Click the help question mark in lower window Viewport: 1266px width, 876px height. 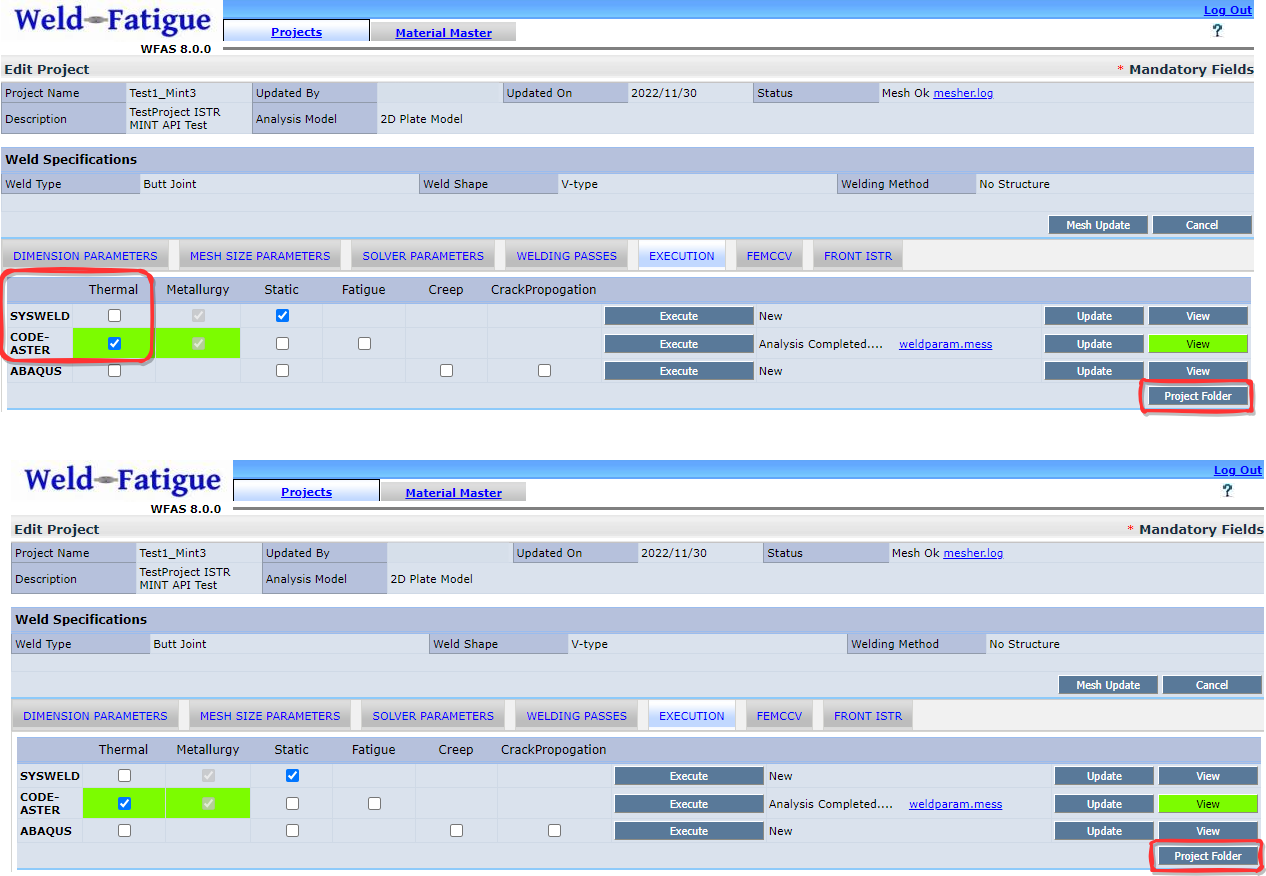pos(1227,491)
